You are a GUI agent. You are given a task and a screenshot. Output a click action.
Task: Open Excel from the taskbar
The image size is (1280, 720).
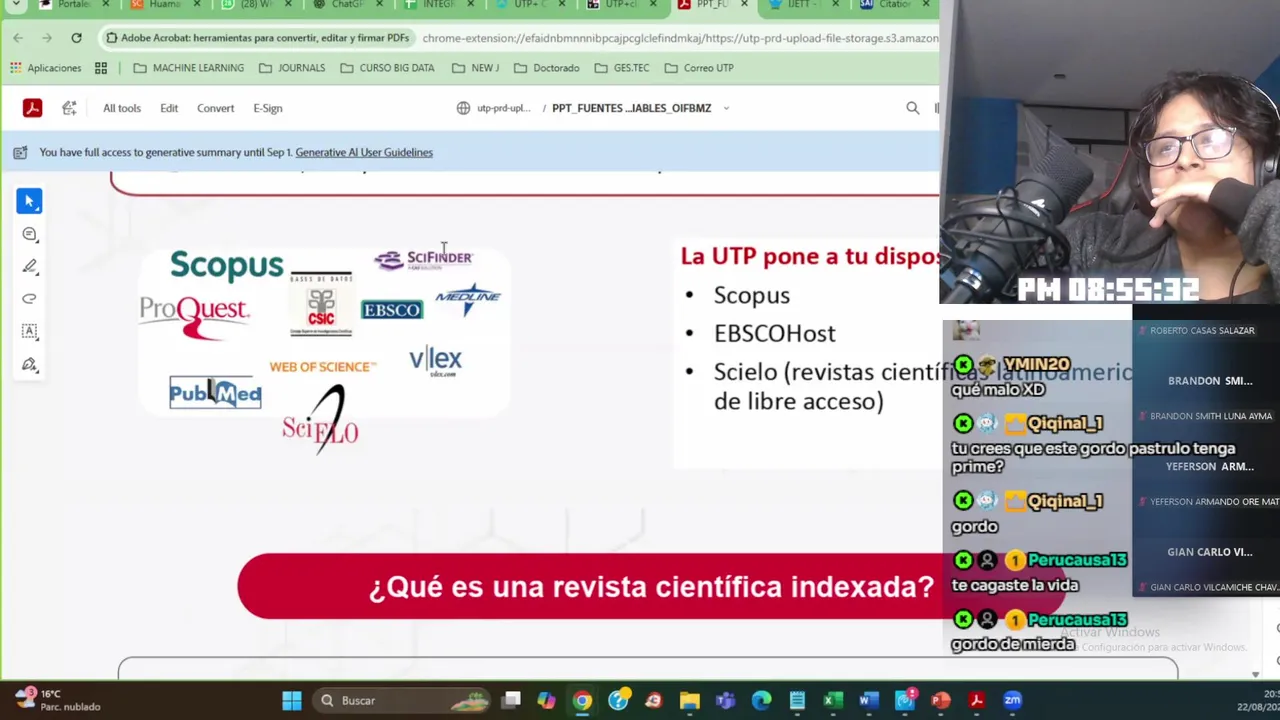832,701
